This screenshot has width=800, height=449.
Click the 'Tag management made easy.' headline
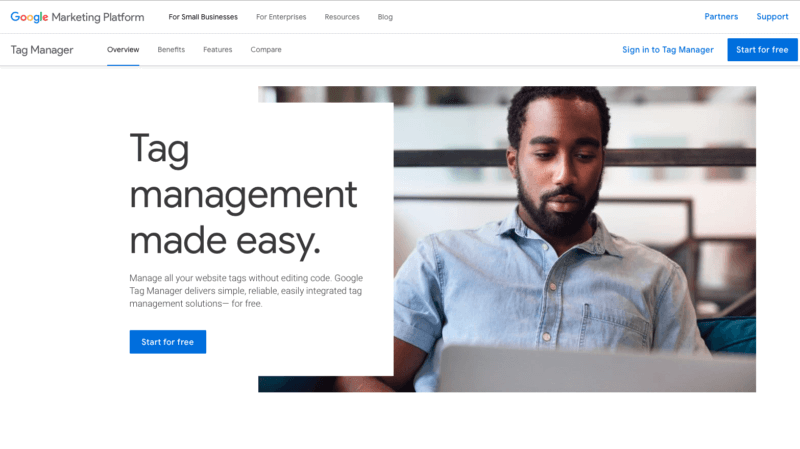coord(243,194)
